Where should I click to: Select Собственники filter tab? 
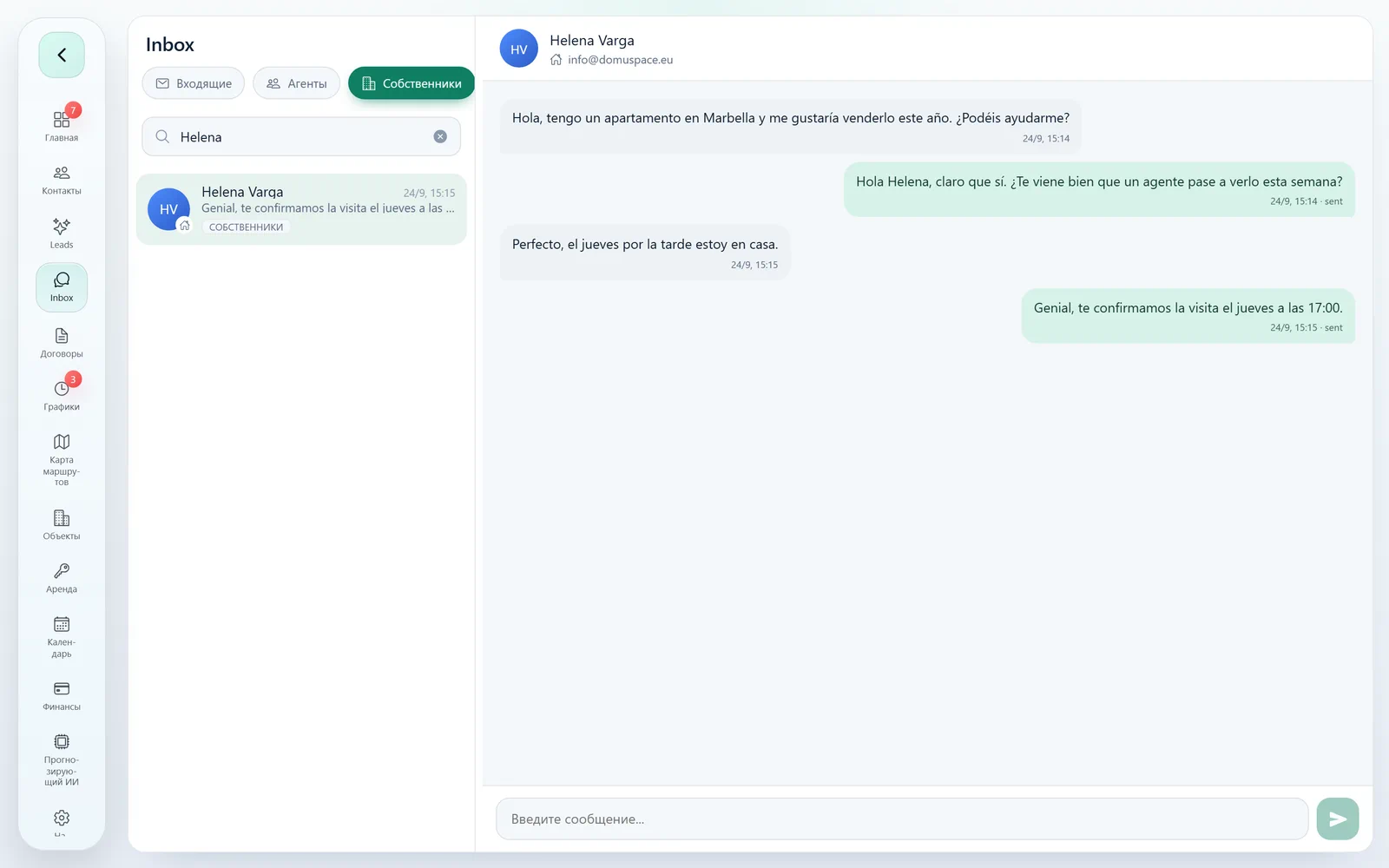(x=411, y=83)
